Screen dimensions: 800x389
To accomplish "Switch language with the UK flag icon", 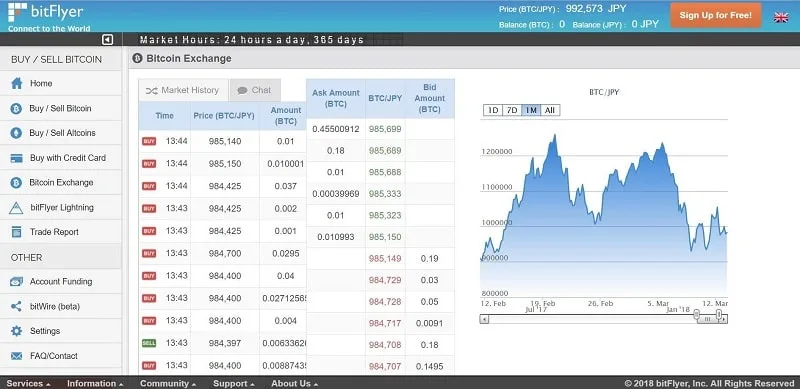I will tap(781, 17).
